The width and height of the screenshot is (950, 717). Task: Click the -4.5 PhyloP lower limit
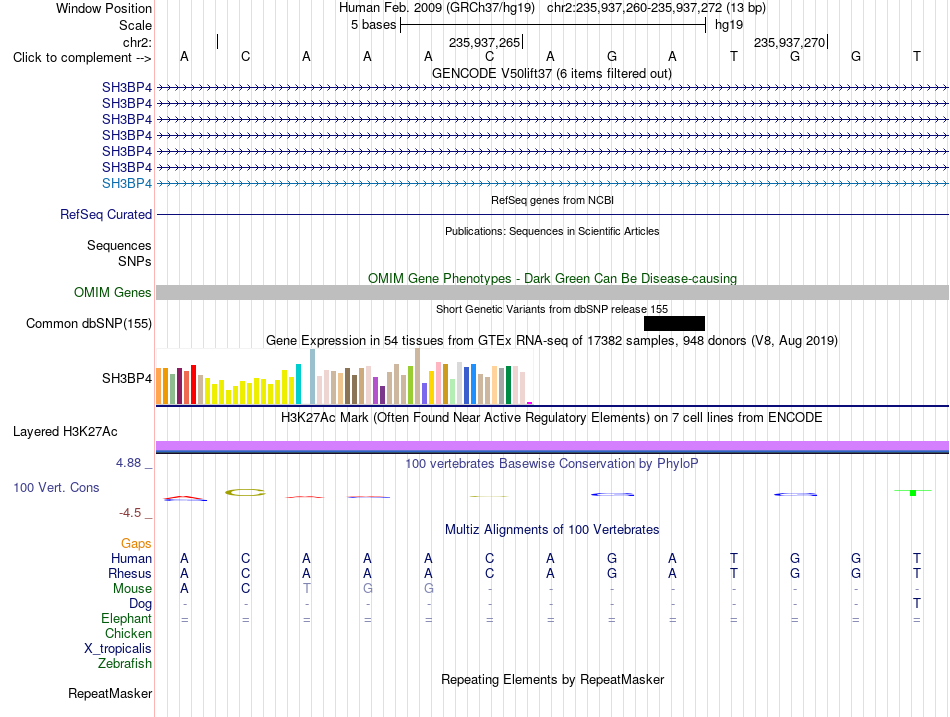pyautogui.click(x=130, y=513)
